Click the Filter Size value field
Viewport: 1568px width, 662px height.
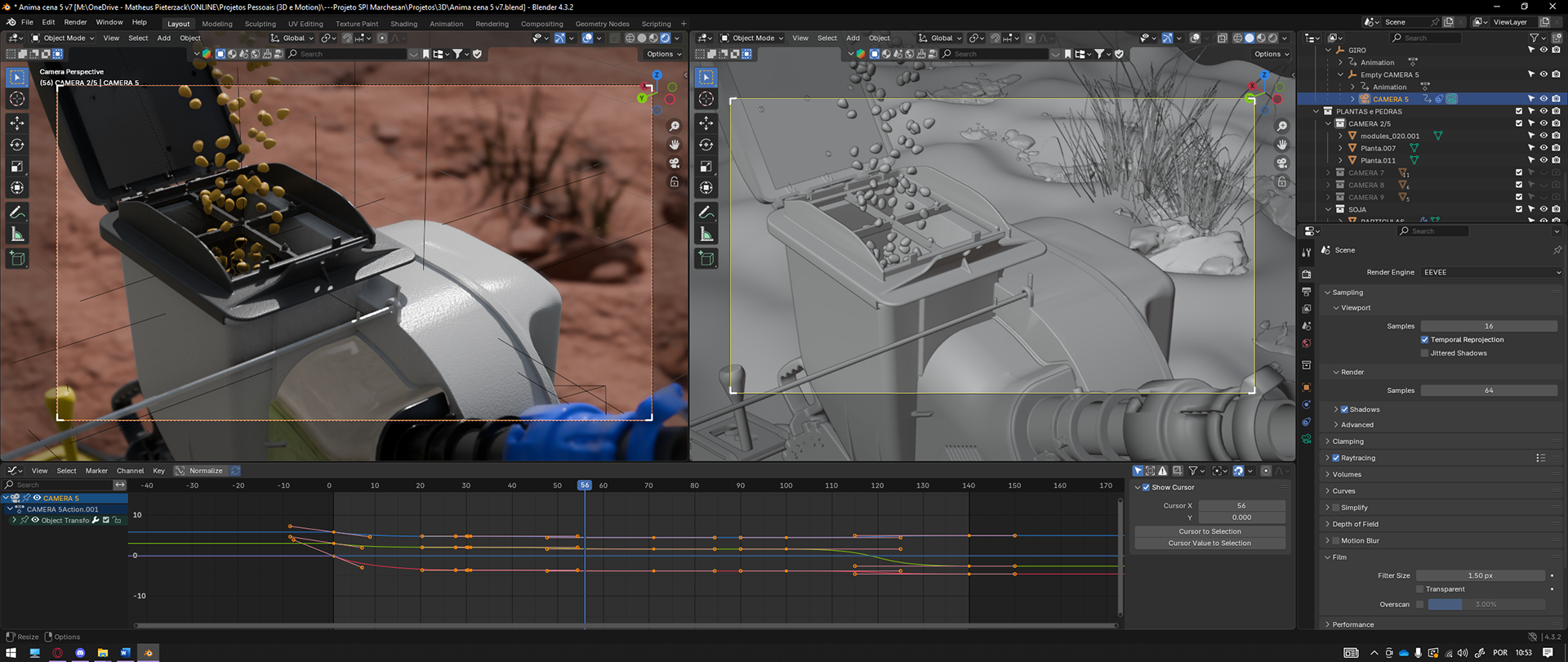(1480, 575)
